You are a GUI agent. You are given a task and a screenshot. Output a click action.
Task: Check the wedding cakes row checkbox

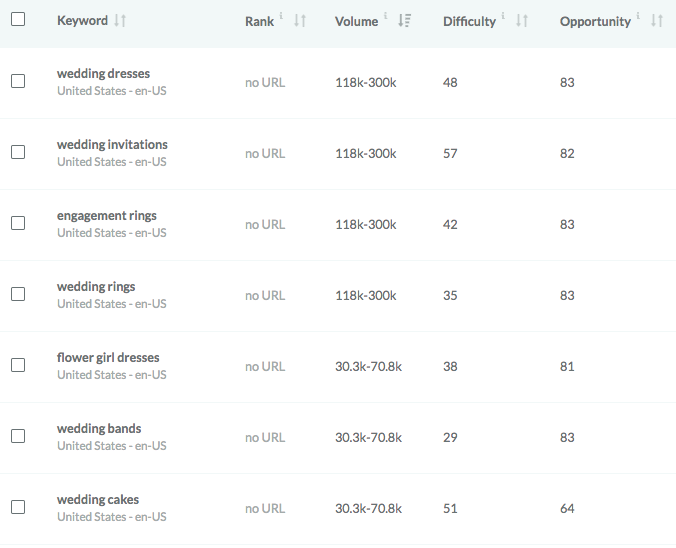pos(18,508)
